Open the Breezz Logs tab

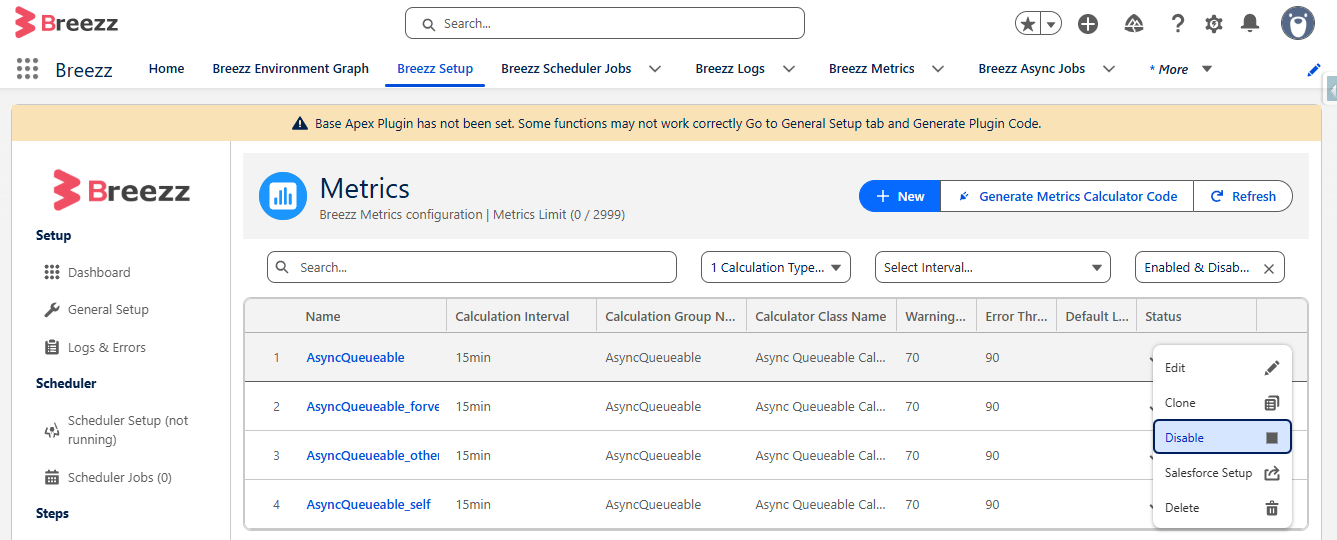tap(730, 69)
